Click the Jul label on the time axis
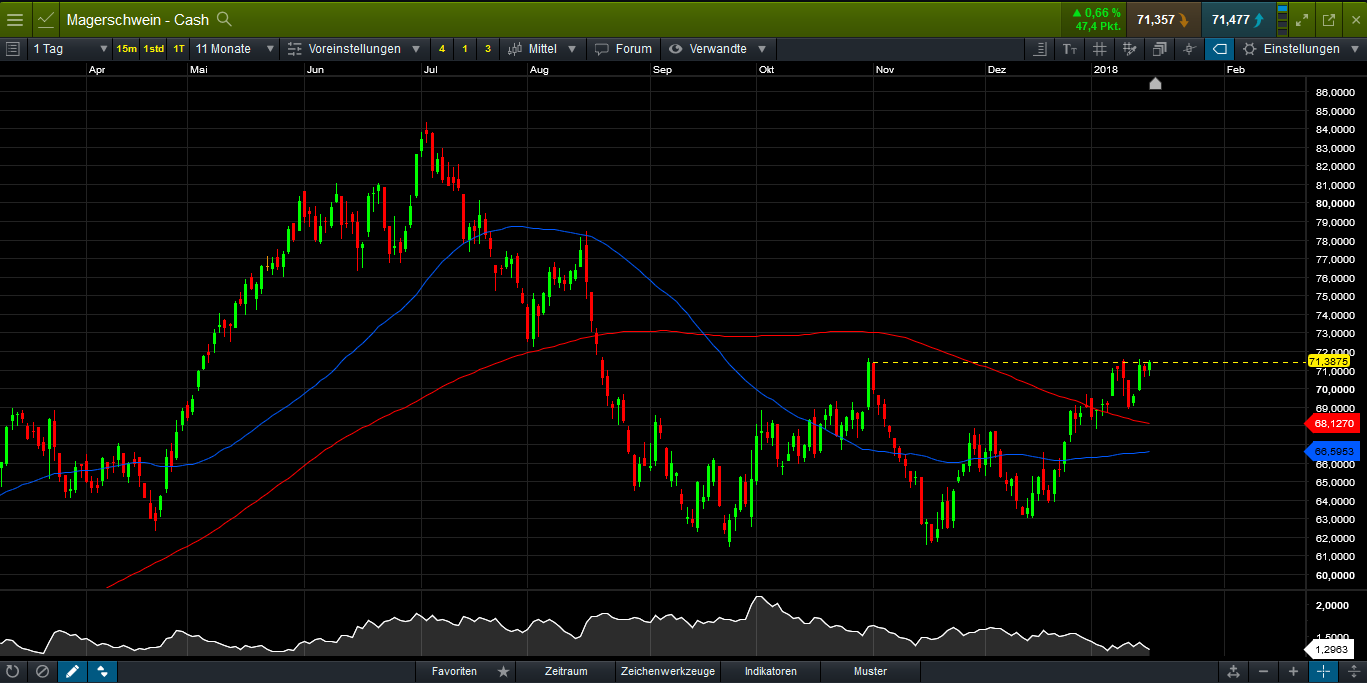Image resolution: width=1367 pixels, height=683 pixels. coord(431,70)
